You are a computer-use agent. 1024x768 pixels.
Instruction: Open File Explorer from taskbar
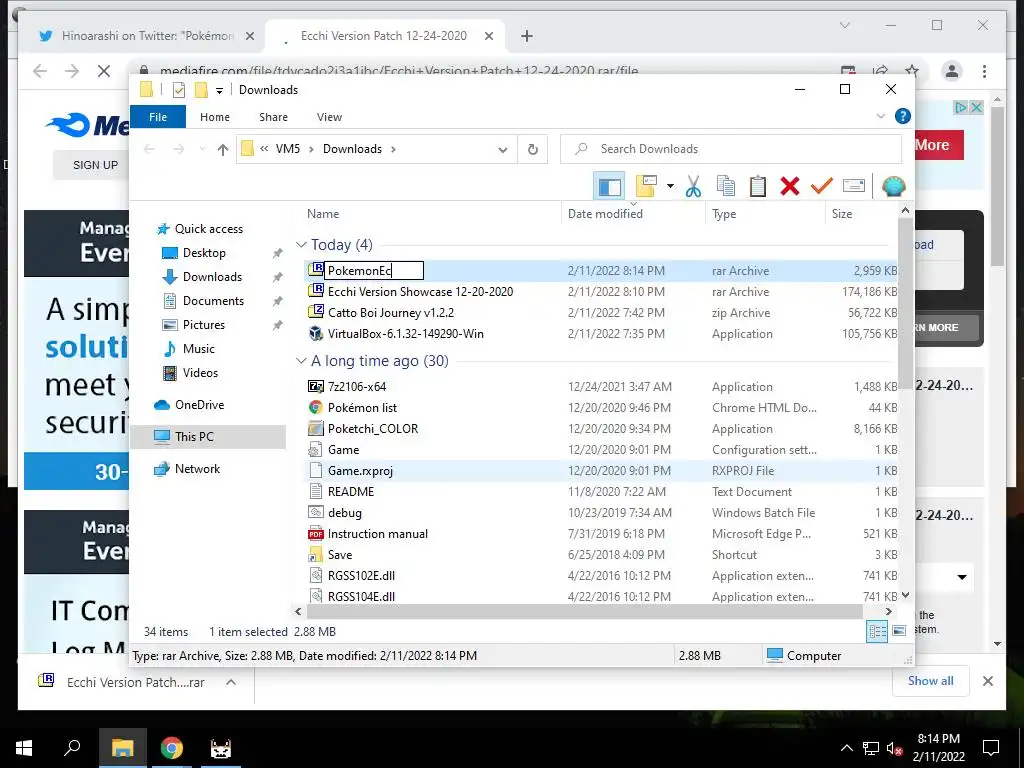click(x=123, y=748)
